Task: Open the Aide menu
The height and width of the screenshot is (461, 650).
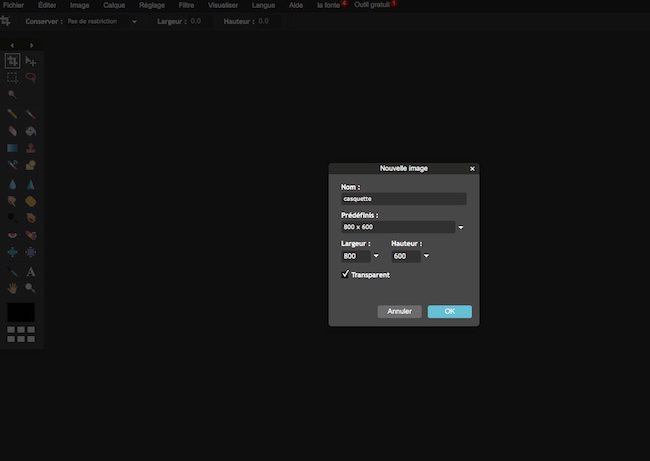Action: point(296,5)
